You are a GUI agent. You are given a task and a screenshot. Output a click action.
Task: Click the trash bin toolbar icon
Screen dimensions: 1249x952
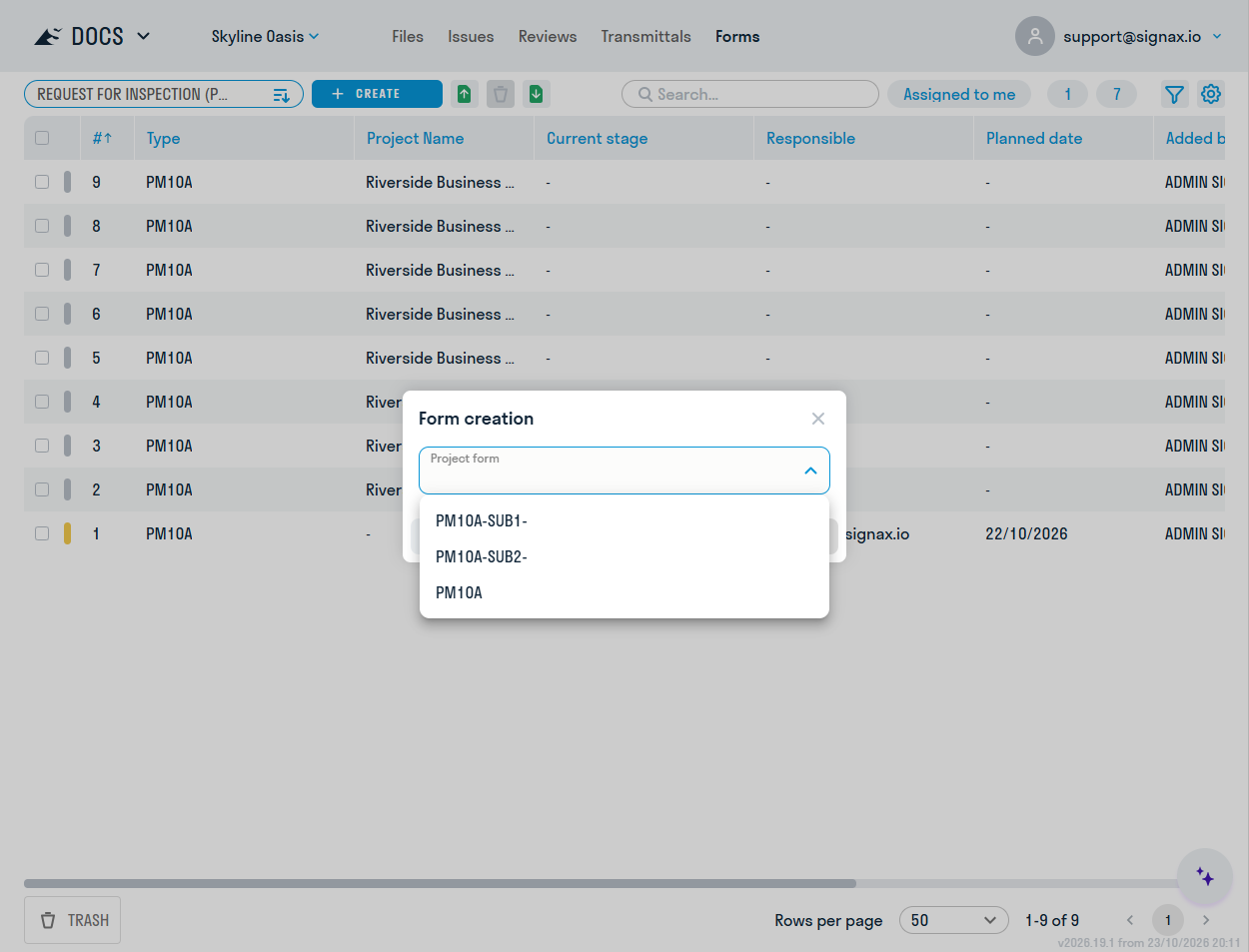501,94
